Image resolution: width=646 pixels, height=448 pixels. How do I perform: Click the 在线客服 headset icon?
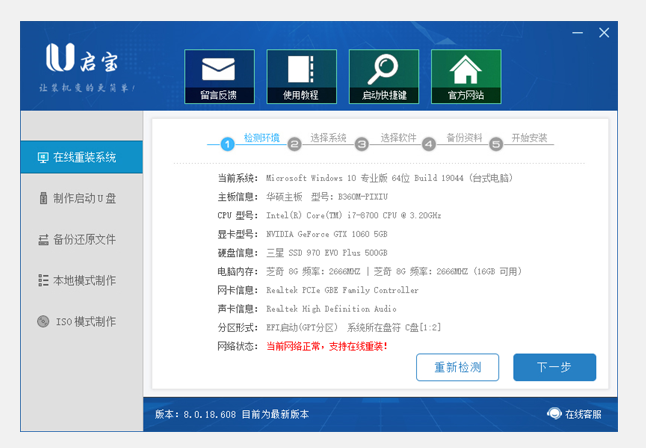click(x=554, y=413)
